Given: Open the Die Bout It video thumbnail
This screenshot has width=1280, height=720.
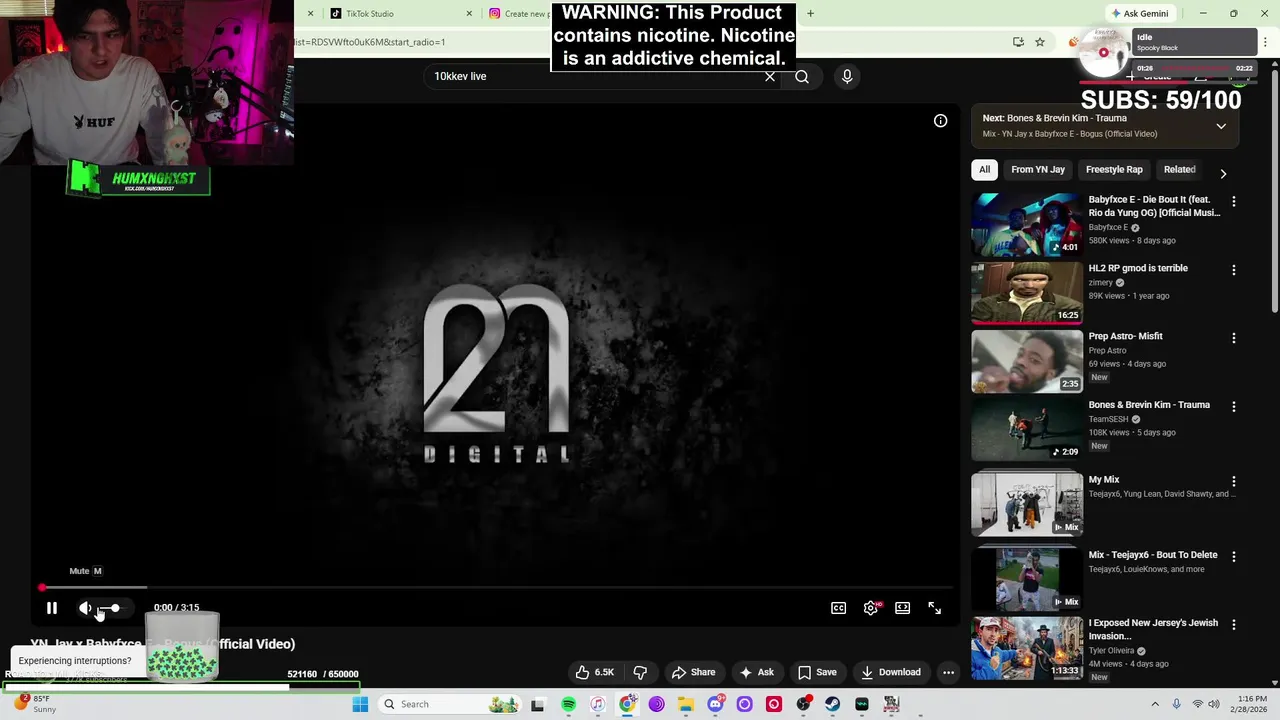Looking at the screenshot, I should pyautogui.click(x=1027, y=224).
